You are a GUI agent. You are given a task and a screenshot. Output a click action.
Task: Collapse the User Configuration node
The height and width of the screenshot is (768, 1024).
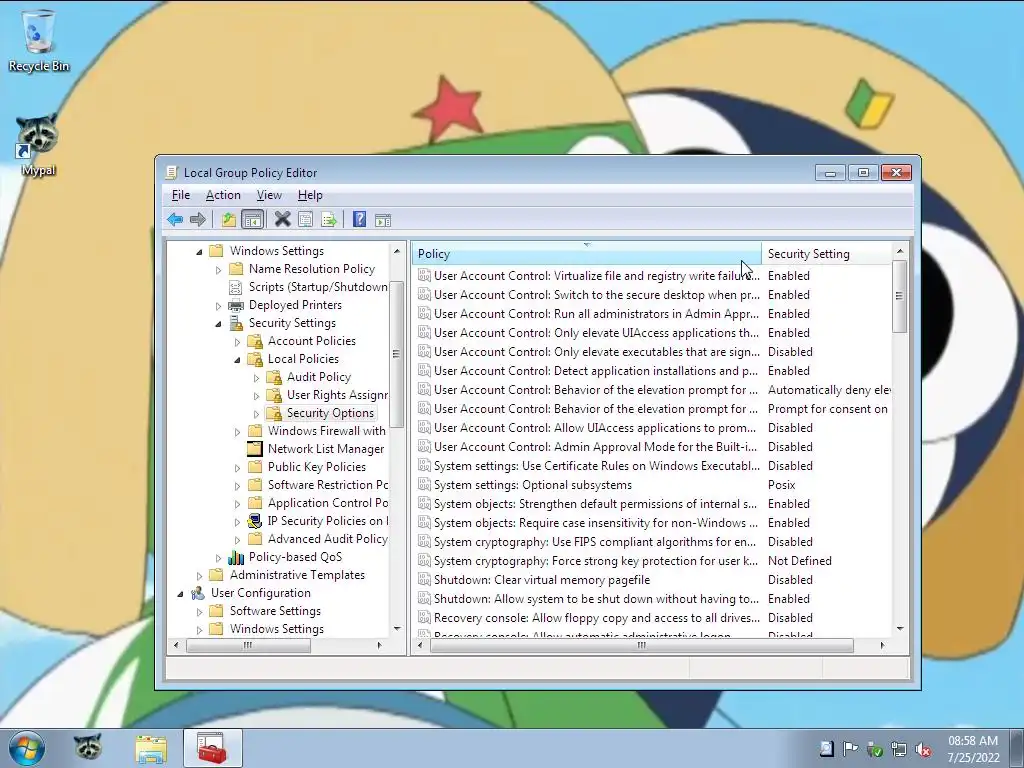pyautogui.click(x=180, y=594)
